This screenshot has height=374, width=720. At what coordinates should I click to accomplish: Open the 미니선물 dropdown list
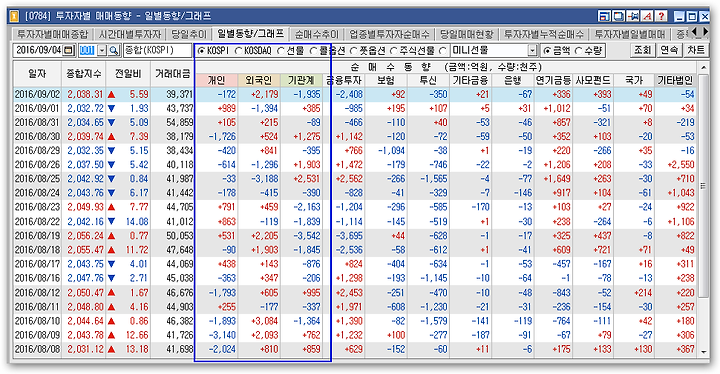[532, 50]
